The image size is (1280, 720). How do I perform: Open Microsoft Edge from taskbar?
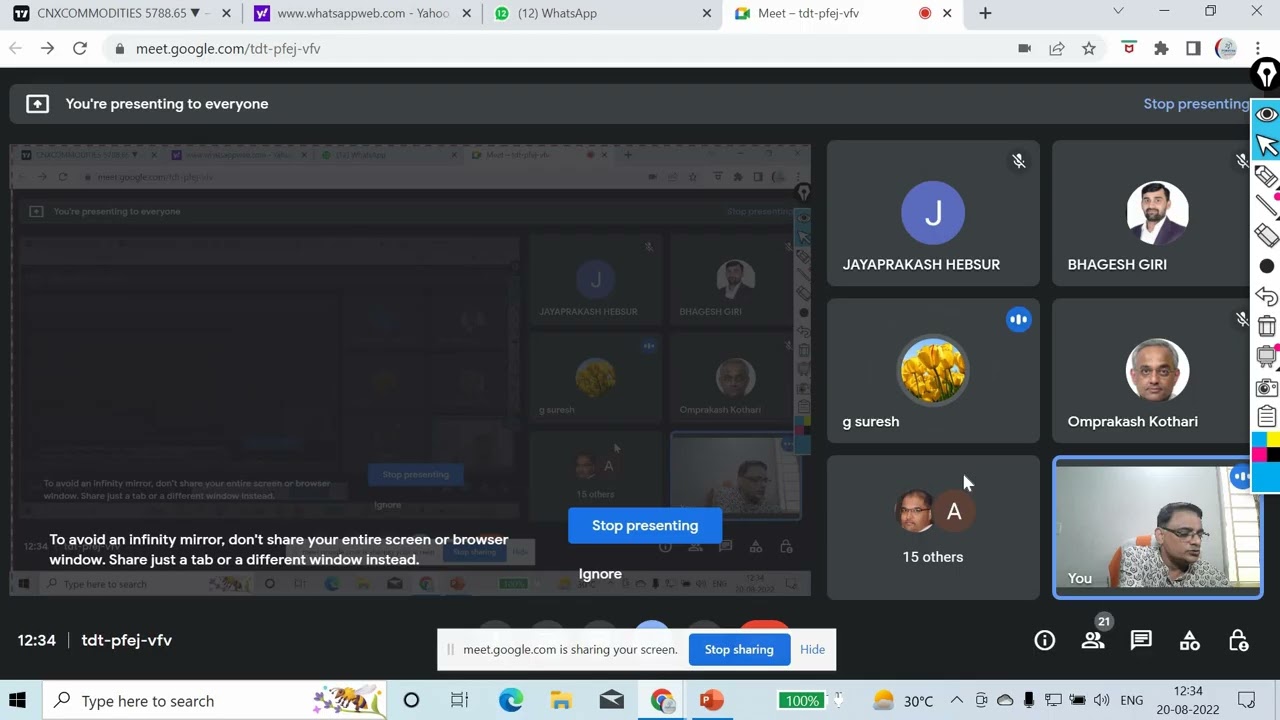[511, 701]
